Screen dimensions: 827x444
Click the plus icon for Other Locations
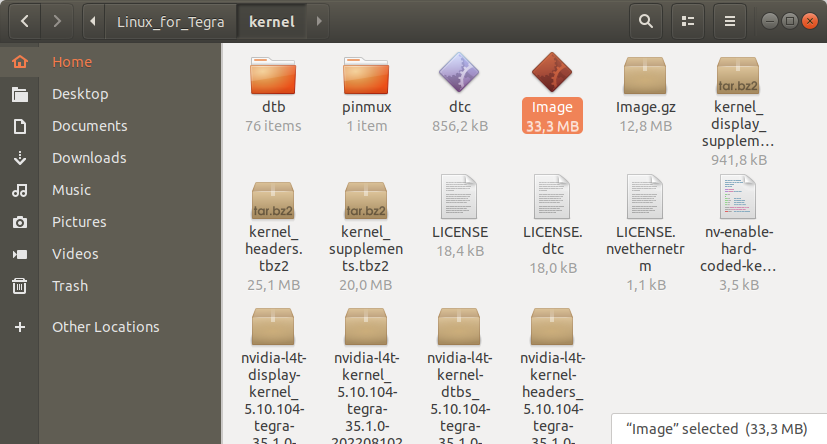20,327
